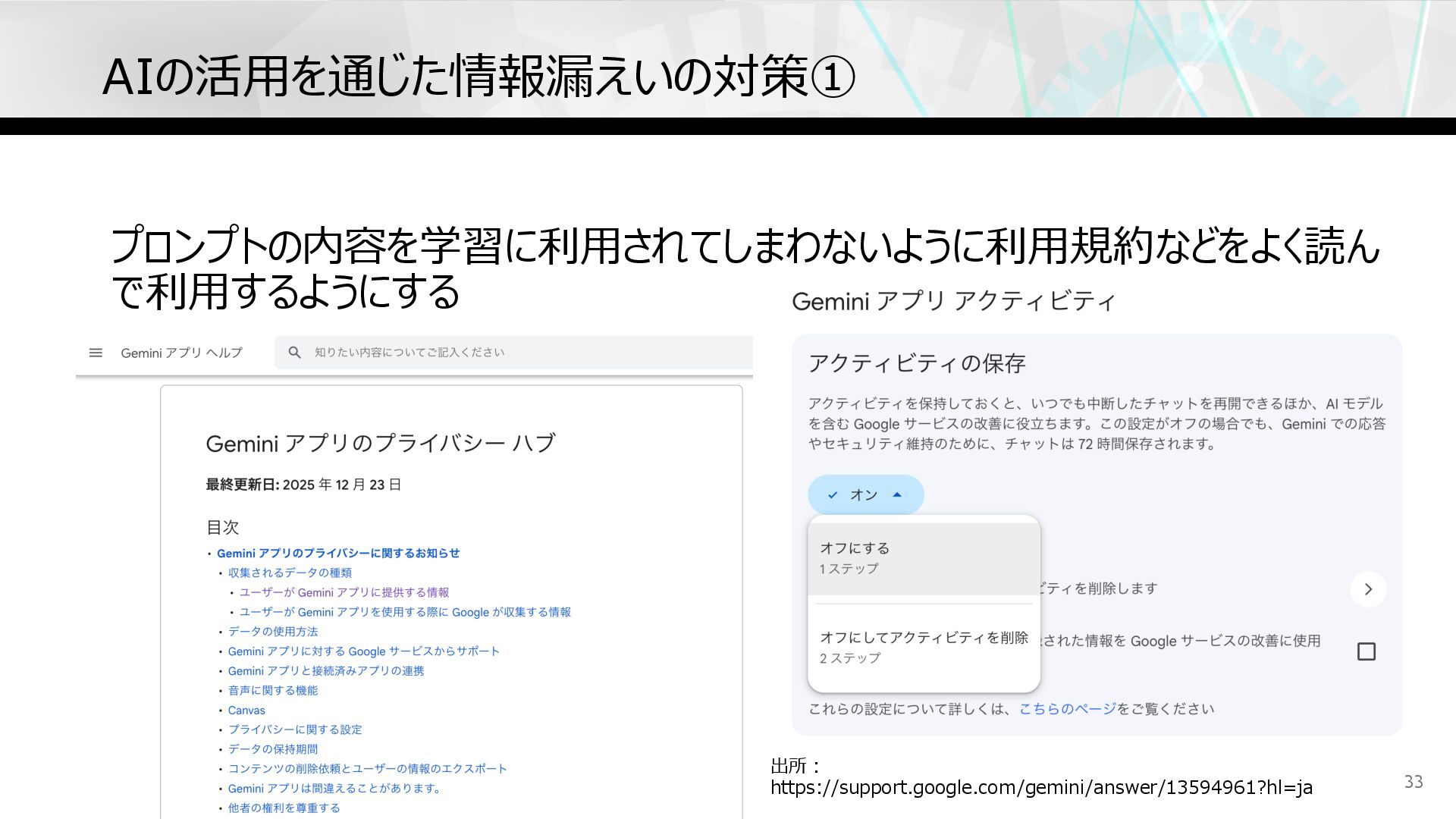Viewport: 1456px width, 819px height.
Task: Open Gemini アプリのプライバシーに関するお知らせ link
Action: [x=337, y=554]
